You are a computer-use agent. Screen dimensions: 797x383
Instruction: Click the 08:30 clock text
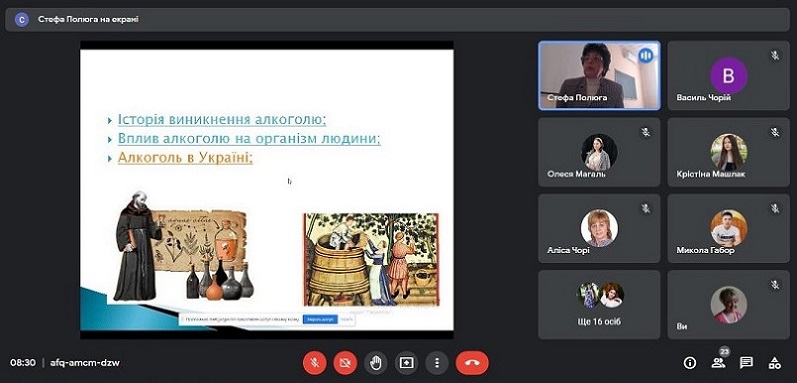pos(23,363)
